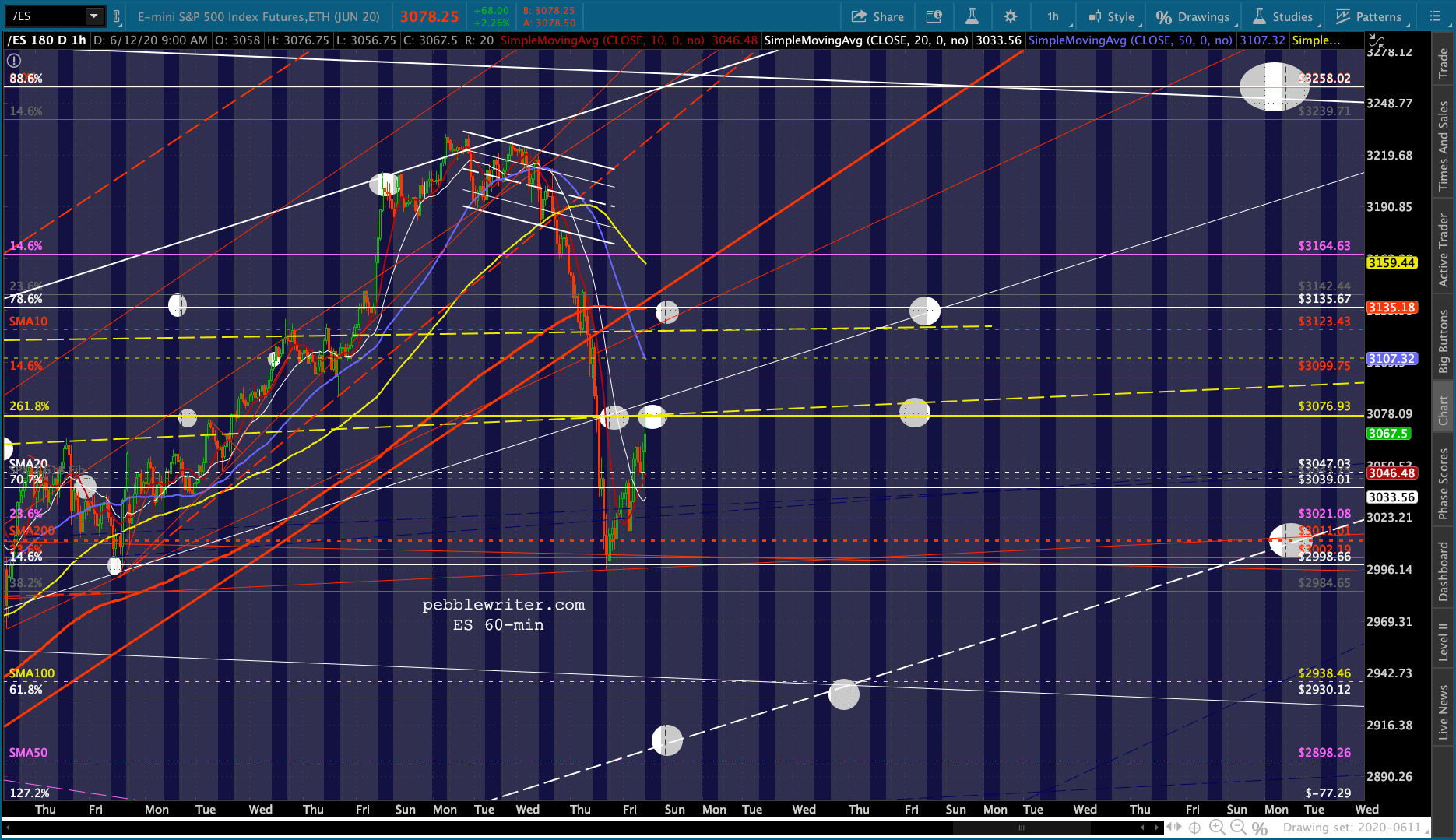Click the red 3046.48 SMA price bubble
This screenshot has height=840, width=1456.
pyautogui.click(x=1391, y=473)
